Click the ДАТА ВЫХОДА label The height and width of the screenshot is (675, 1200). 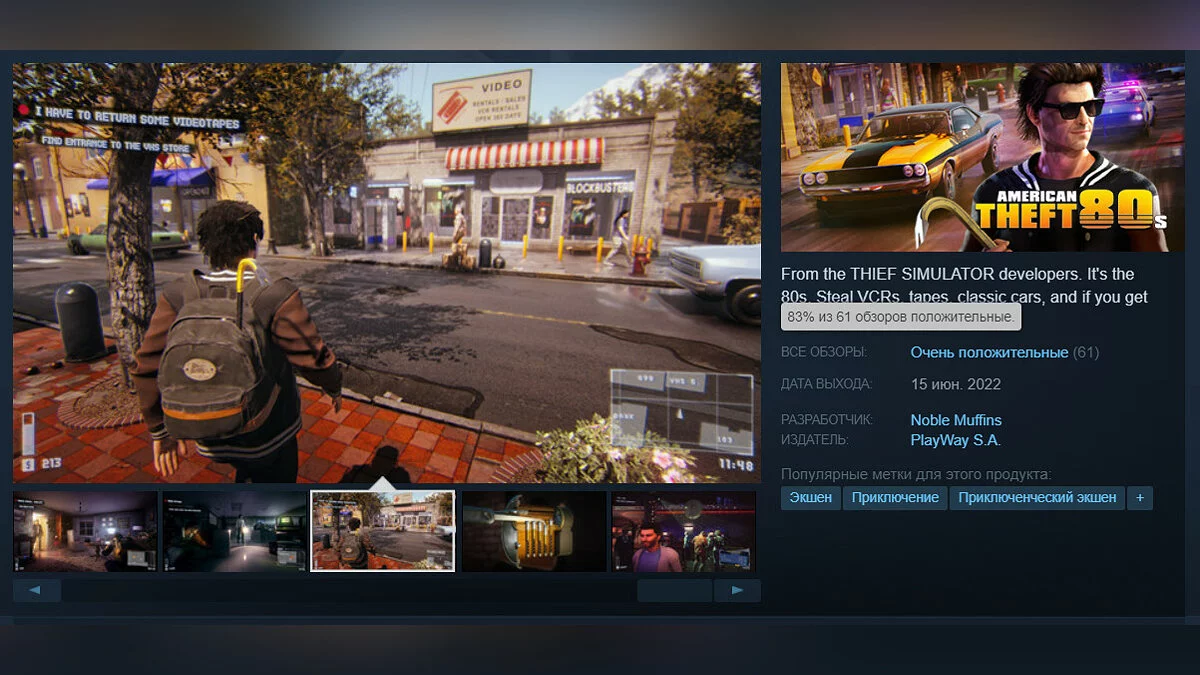tap(827, 384)
